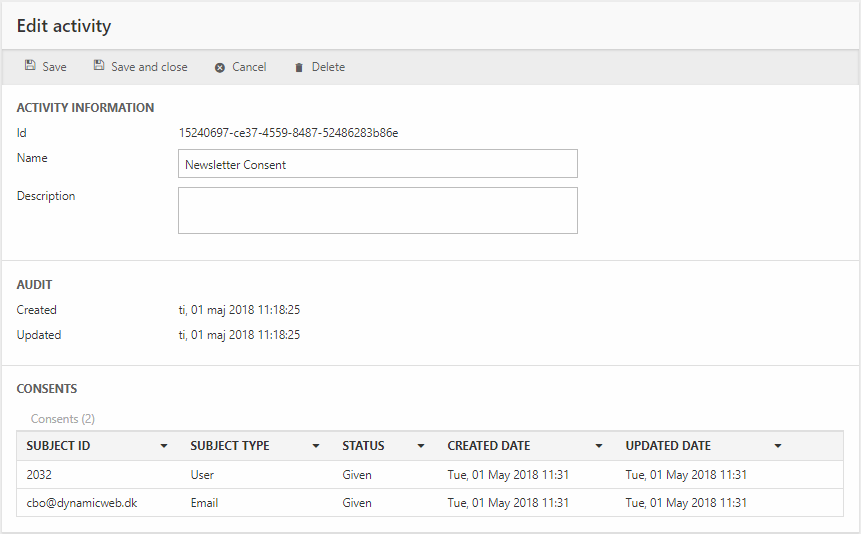This screenshot has height=534, width=861.
Task: Expand the Subject Type column dropdown arrow
Action: click(x=316, y=446)
